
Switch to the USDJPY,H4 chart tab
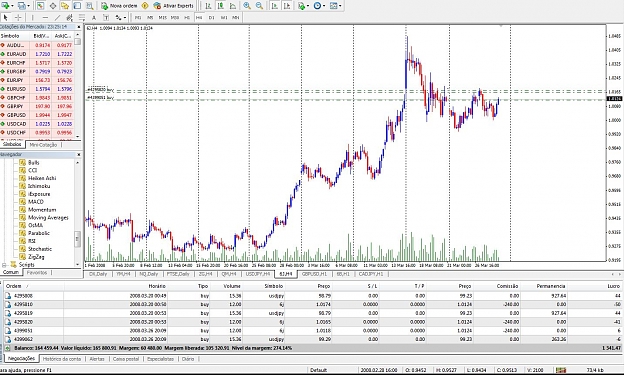pyautogui.click(x=258, y=274)
